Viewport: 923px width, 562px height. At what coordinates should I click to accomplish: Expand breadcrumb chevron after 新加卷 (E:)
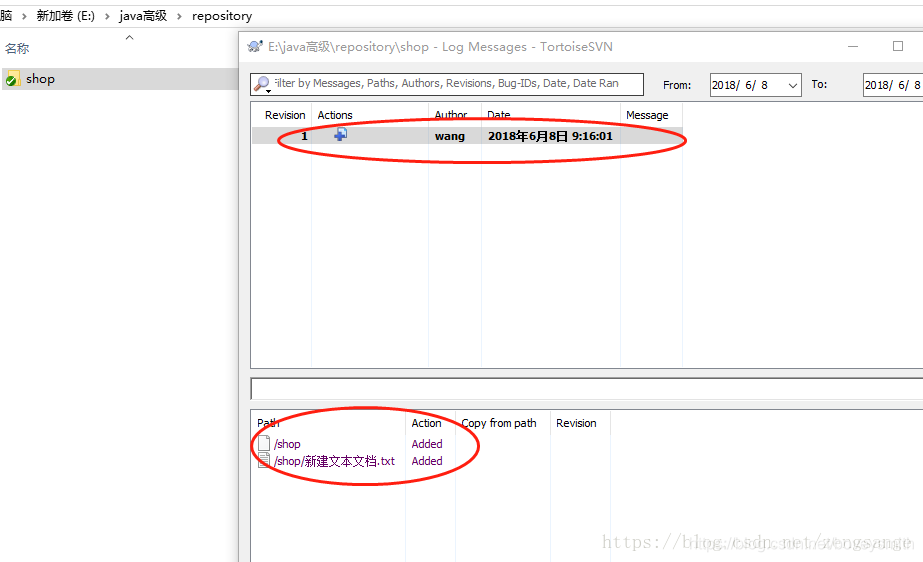pyautogui.click(x=107, y=16)
